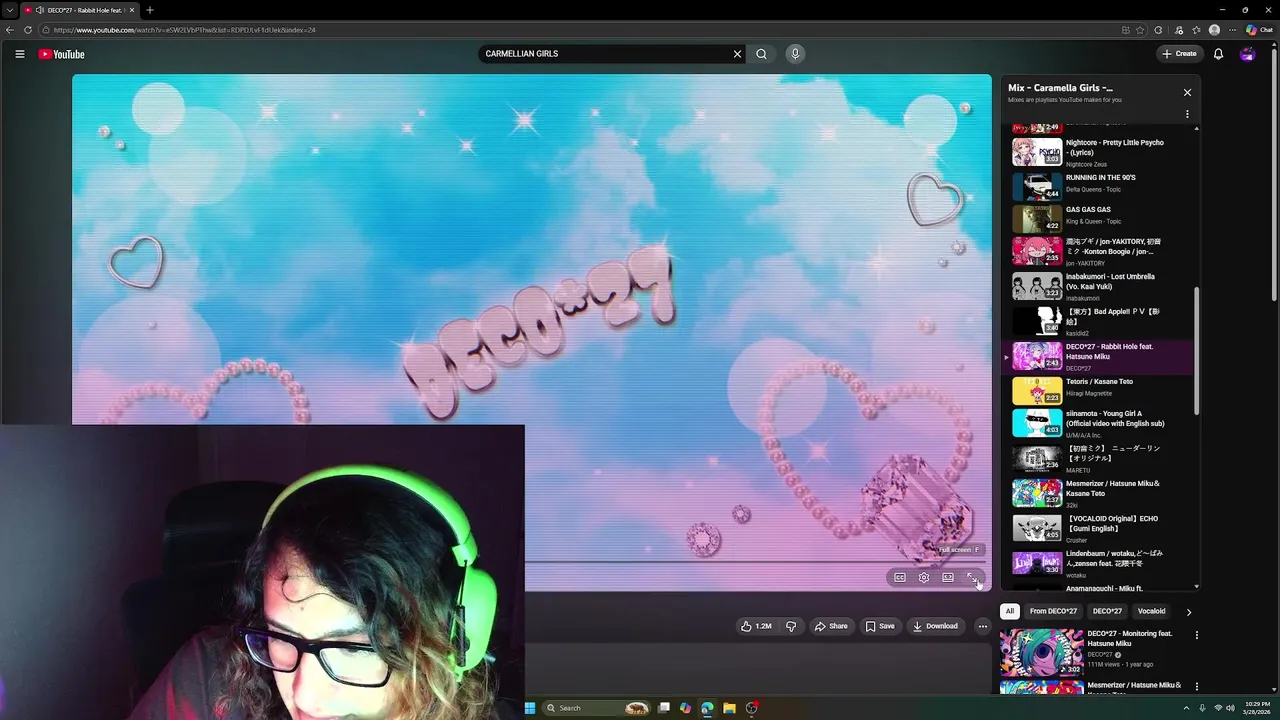Open the YouTube account avatar menu
This screenshot has height=720, width=1280.
(1247, 54)
